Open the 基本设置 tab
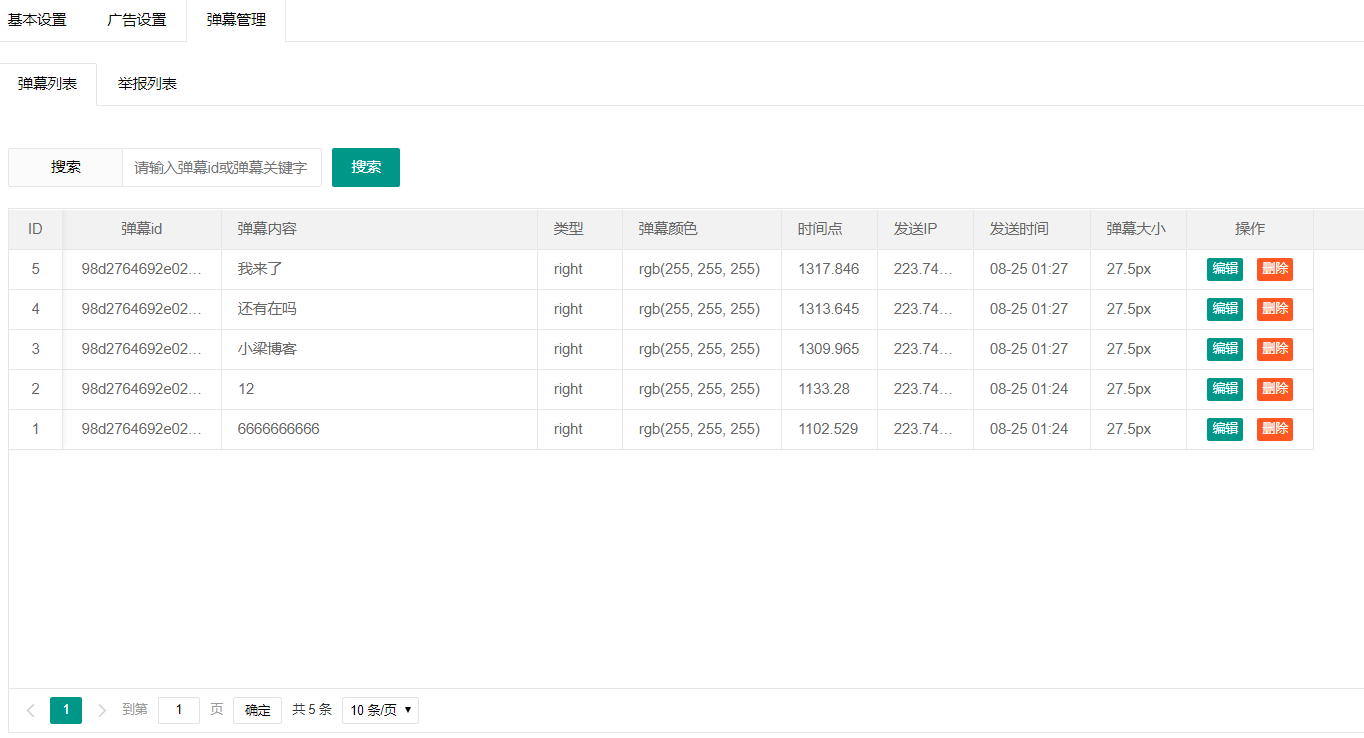The image size is (1364, 738). 37,20
